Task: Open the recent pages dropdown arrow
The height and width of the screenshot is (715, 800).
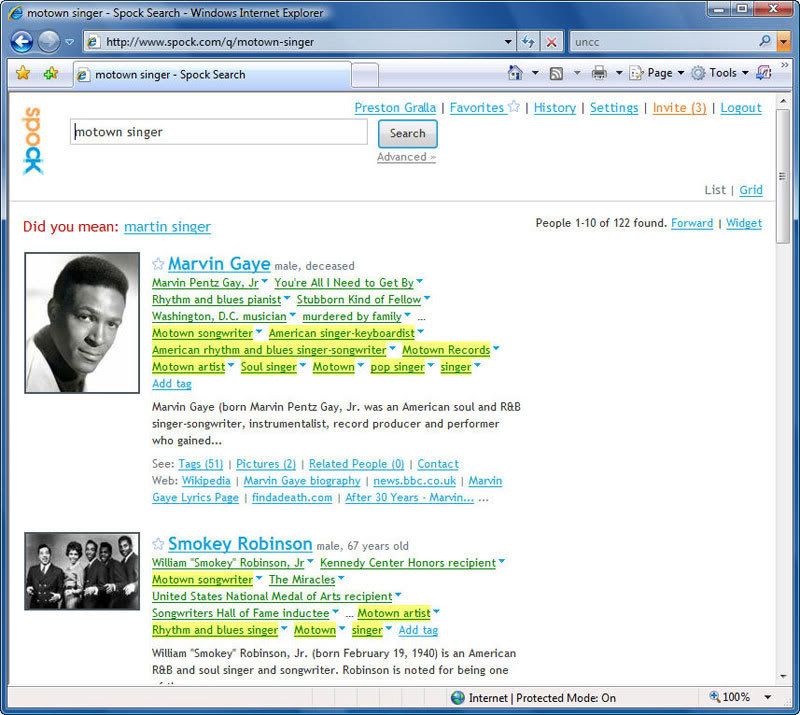Action: pos(69,42)
